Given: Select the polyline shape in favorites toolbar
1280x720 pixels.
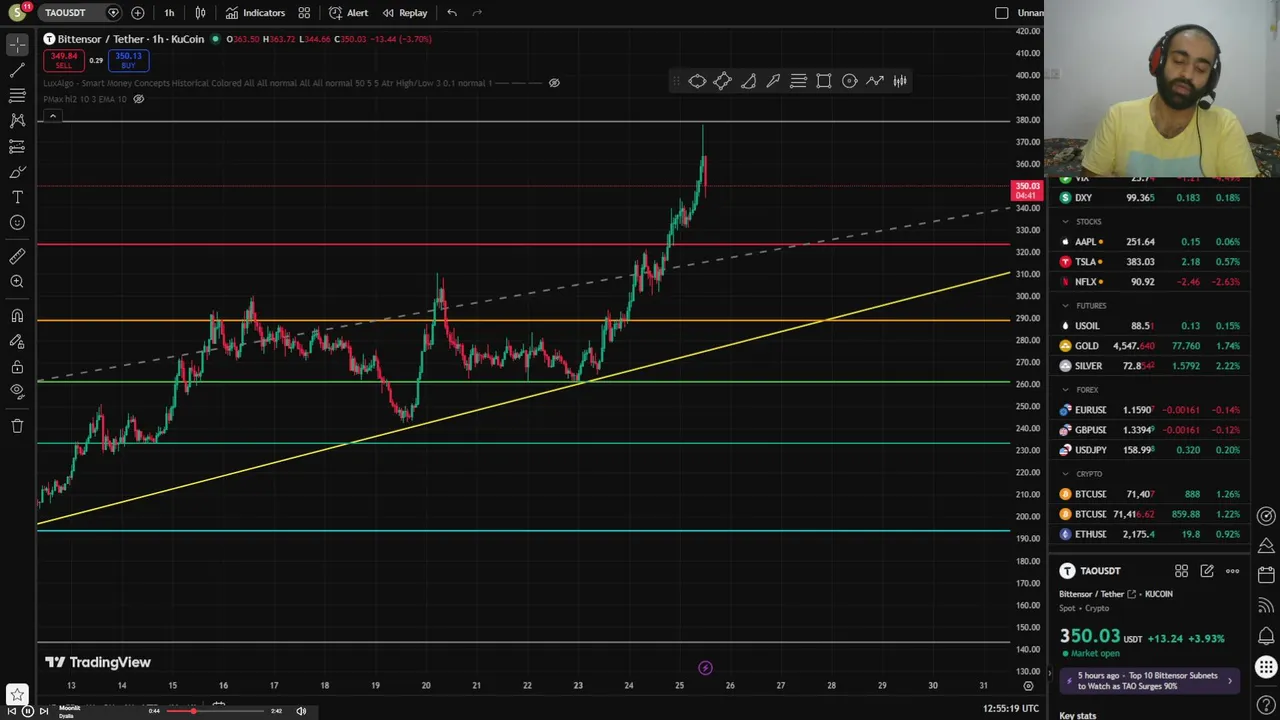Looking at the screenshot, I should point(722,81).
